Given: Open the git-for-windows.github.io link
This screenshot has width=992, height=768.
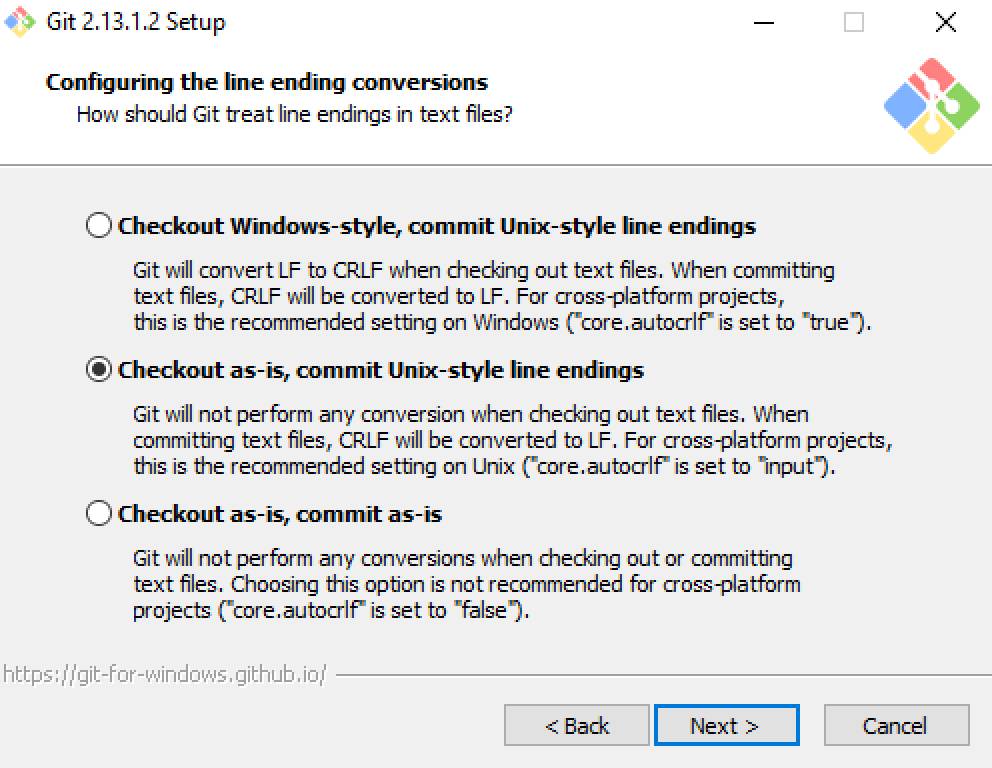Looking at the screenshot, I should 165,676.
